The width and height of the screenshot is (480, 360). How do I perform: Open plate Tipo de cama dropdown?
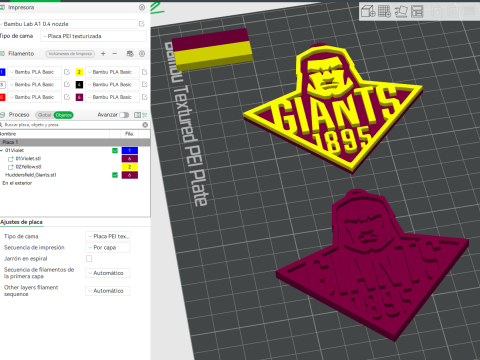[108, 236]
